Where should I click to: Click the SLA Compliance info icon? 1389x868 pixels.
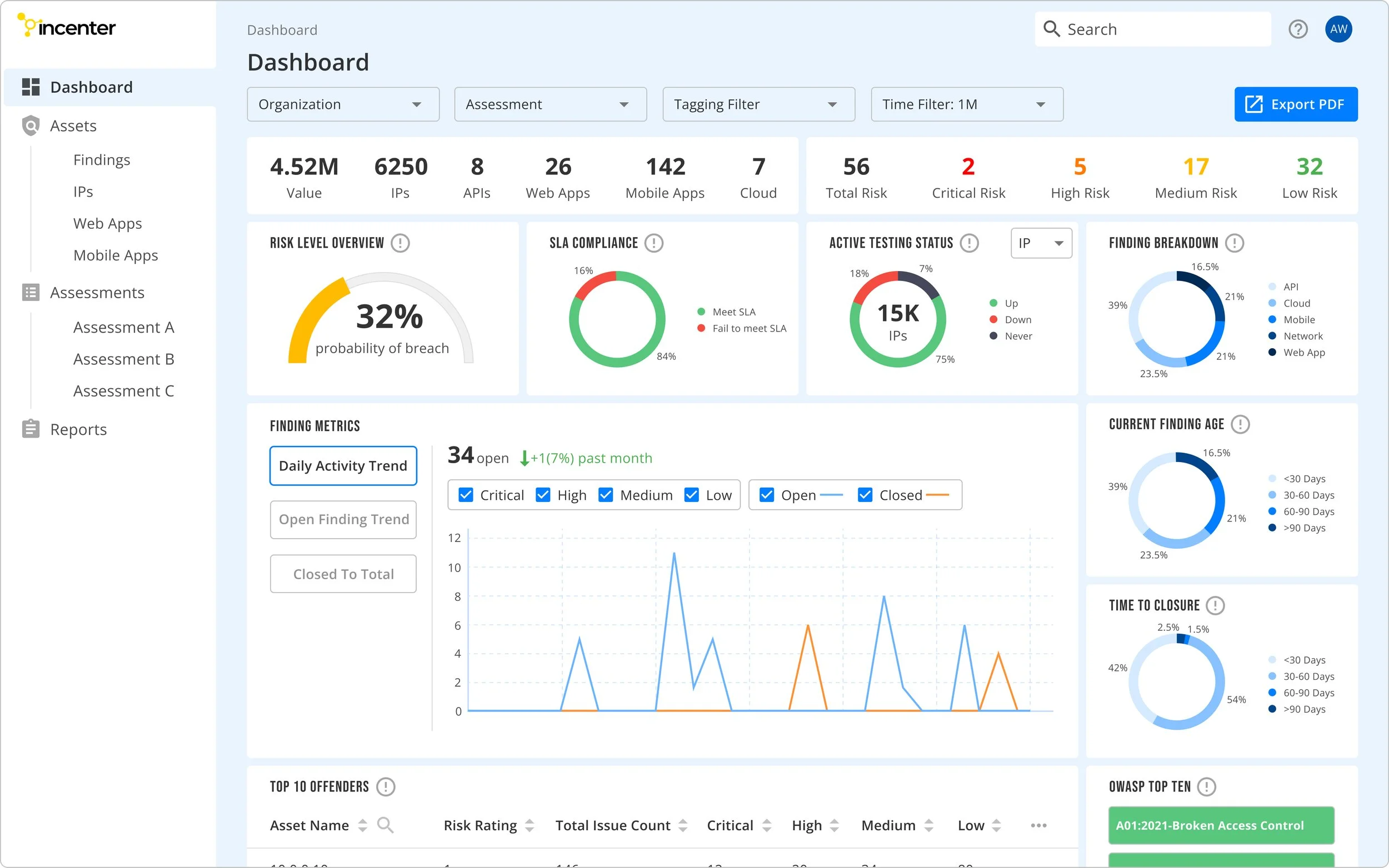pos(653,243)
